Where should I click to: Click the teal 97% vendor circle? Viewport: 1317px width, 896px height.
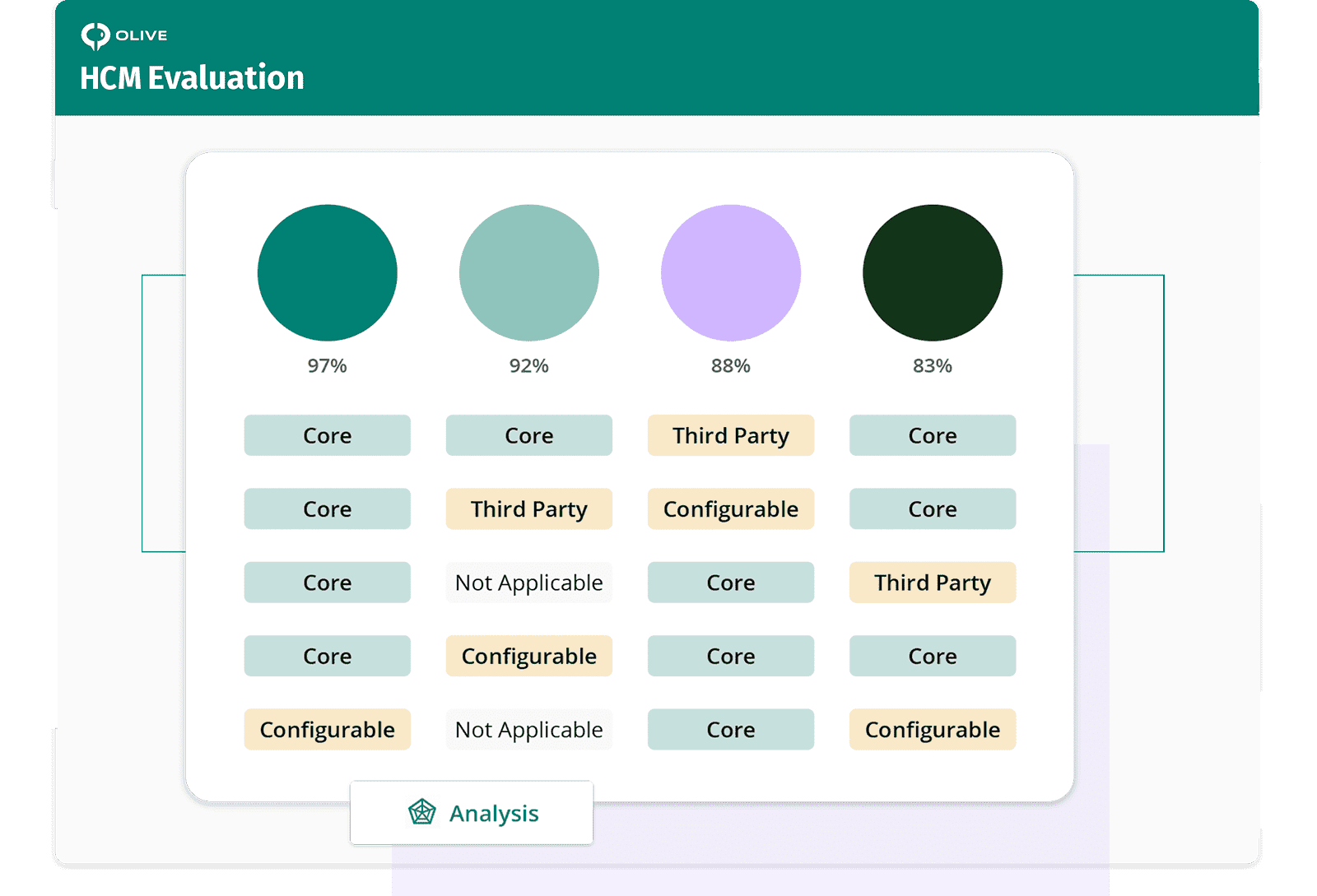point(327,272)
